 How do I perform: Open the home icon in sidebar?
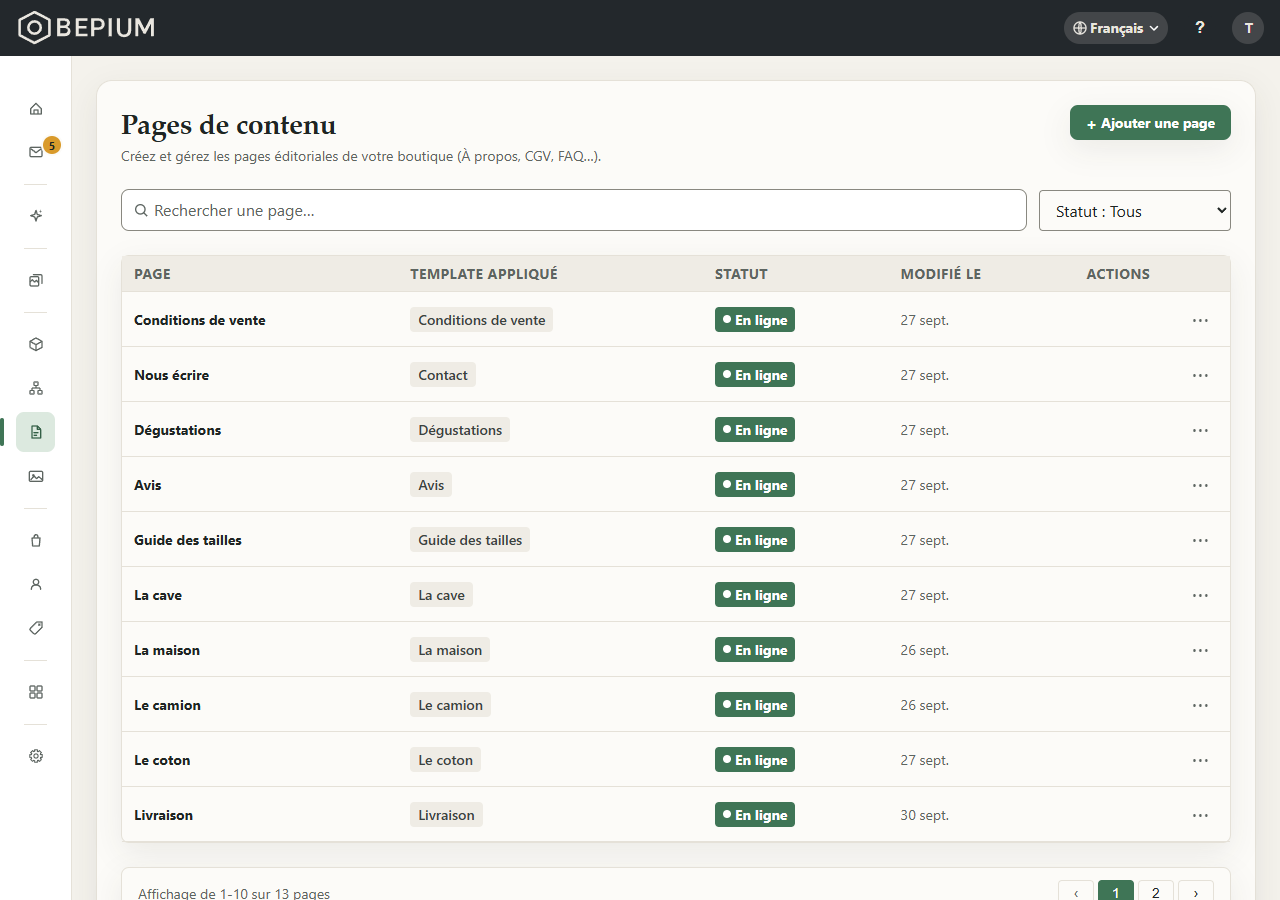click(x=36, y=109)
